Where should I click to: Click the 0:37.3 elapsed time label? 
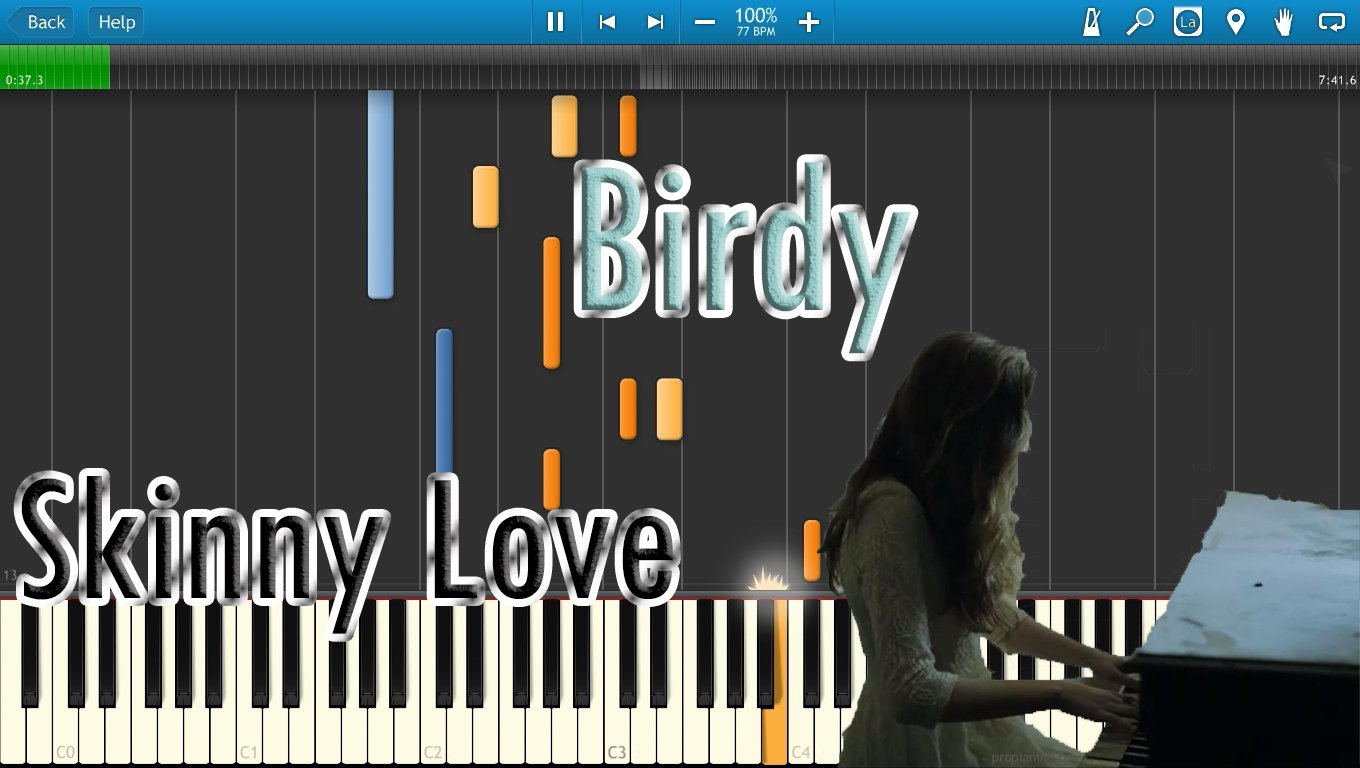(24, 80)
